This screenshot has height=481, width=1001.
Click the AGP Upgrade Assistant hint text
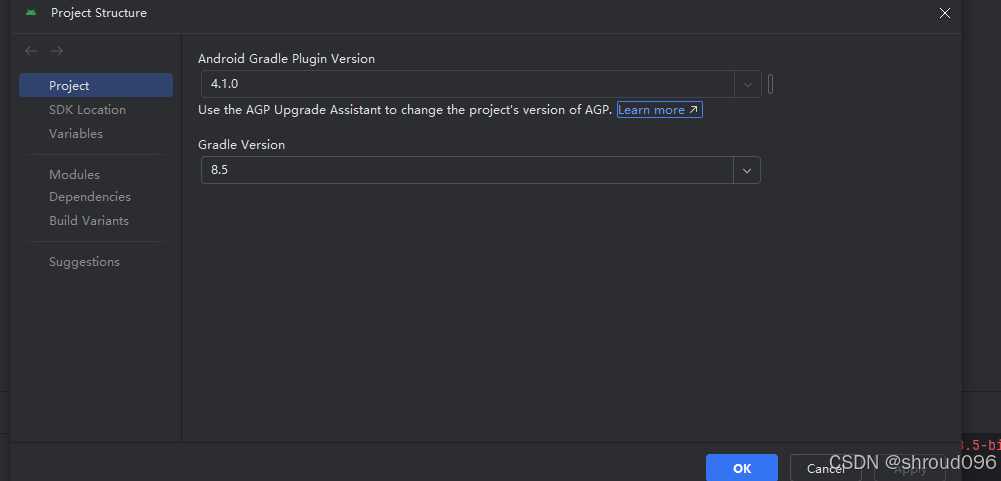click(405, 110)
